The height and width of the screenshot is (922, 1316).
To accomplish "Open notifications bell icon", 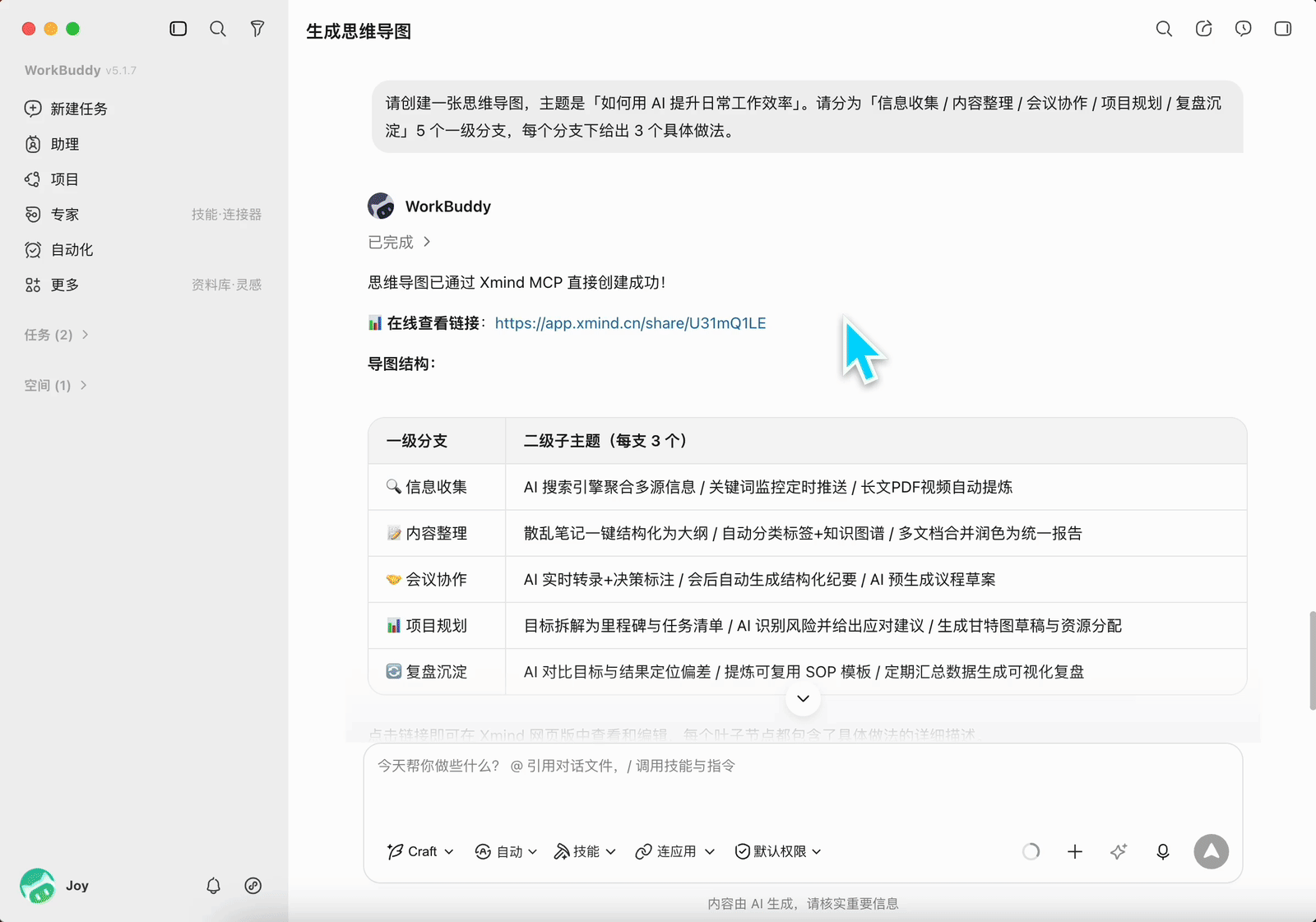I will click(x=213, y=886).
